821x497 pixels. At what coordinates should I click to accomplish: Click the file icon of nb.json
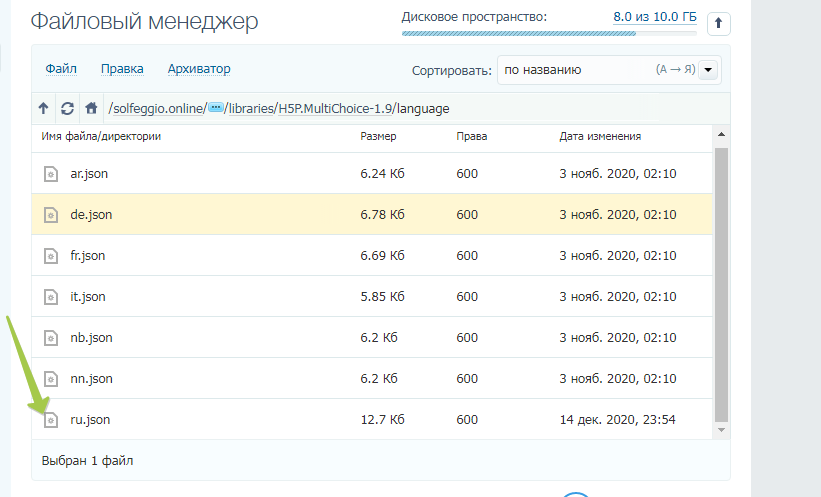(51, 338)
